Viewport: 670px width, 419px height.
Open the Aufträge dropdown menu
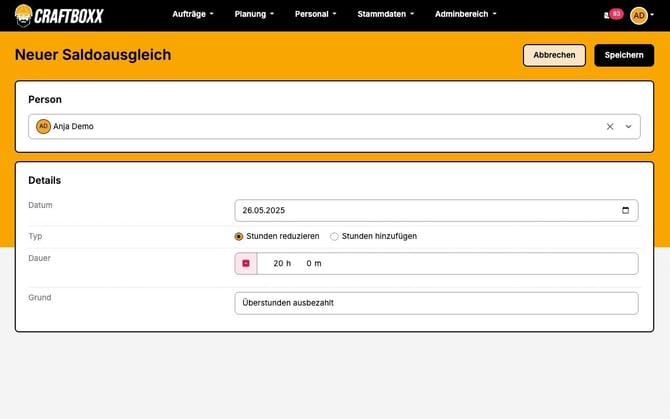click(193, 15)
